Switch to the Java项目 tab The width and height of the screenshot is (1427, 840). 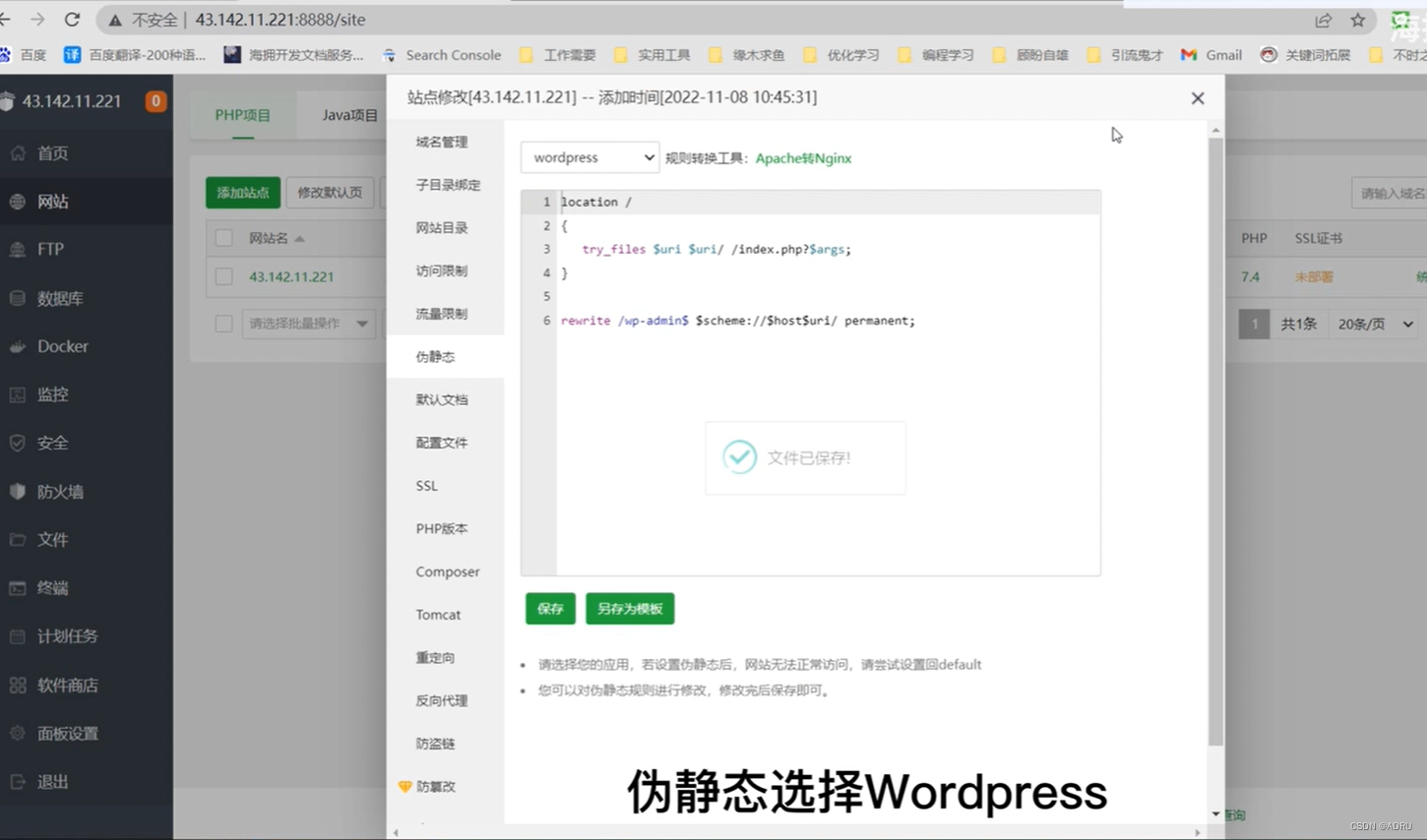coord(349,115)
